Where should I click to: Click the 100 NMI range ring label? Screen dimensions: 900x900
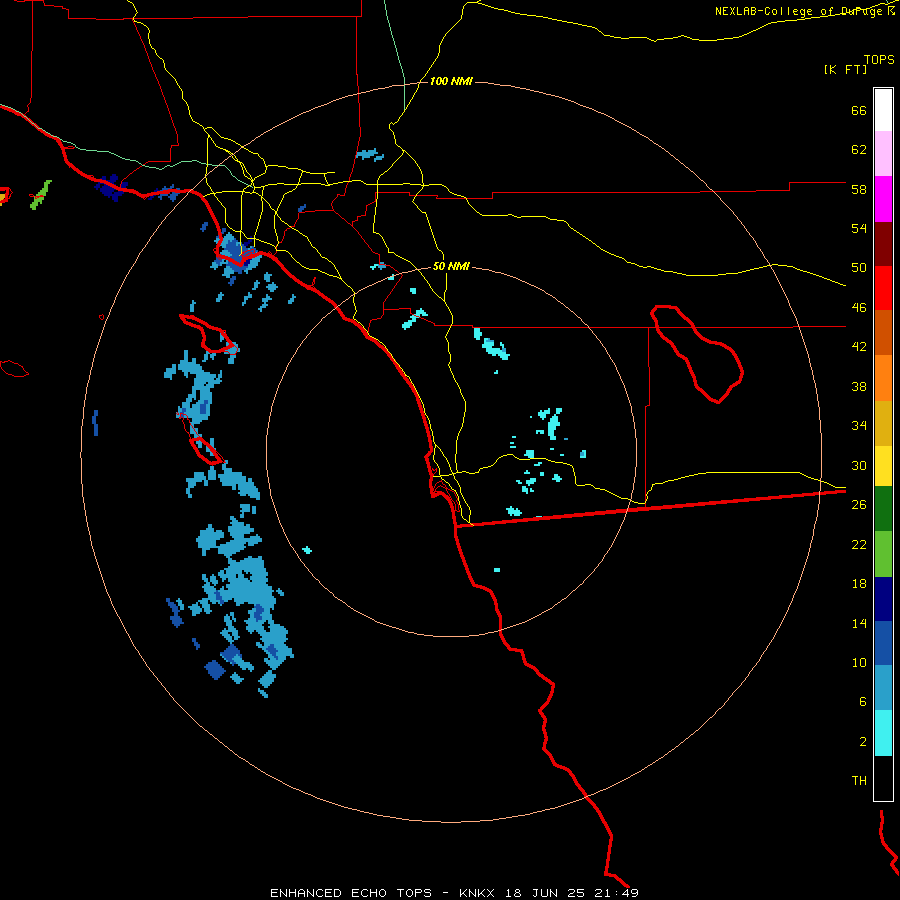tap(451, 82)
